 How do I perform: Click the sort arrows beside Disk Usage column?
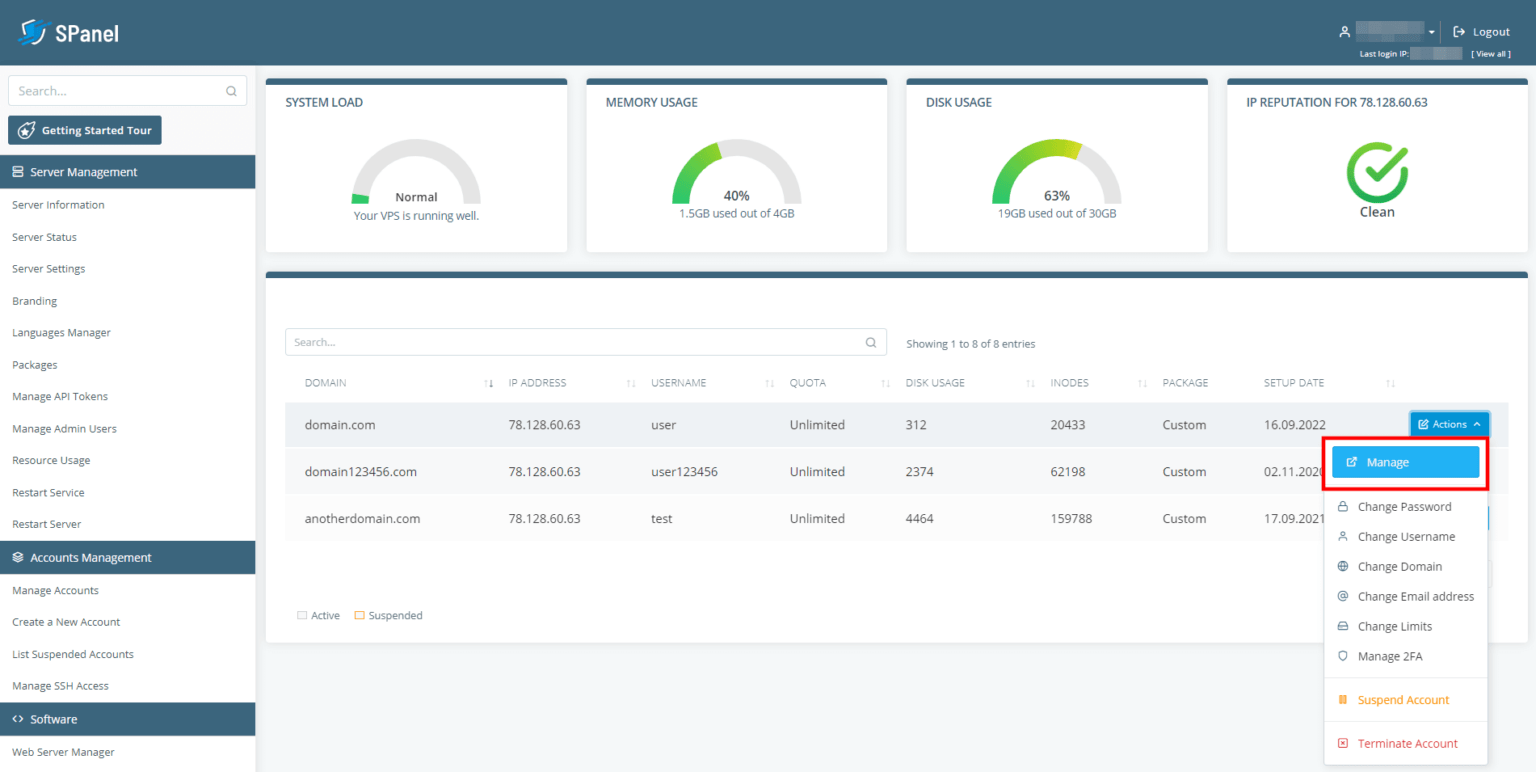click(x=1030, y=383)
